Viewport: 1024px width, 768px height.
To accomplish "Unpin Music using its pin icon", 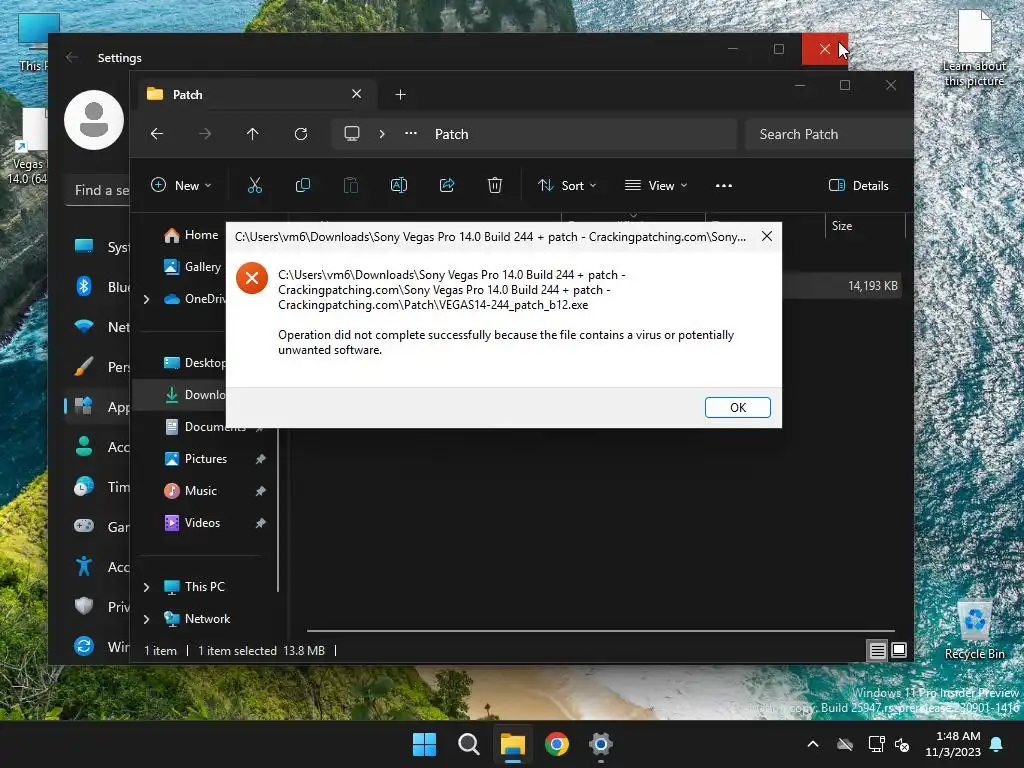I will [261, 491].
